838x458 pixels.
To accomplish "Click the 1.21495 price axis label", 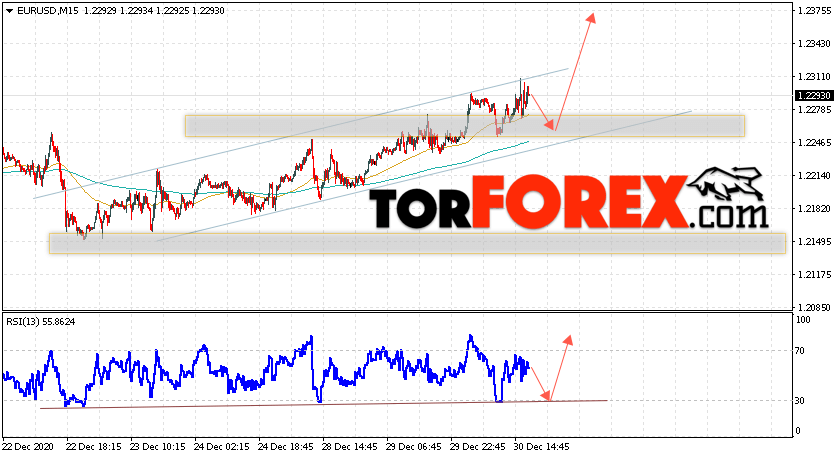I will [x=814, y=242].
